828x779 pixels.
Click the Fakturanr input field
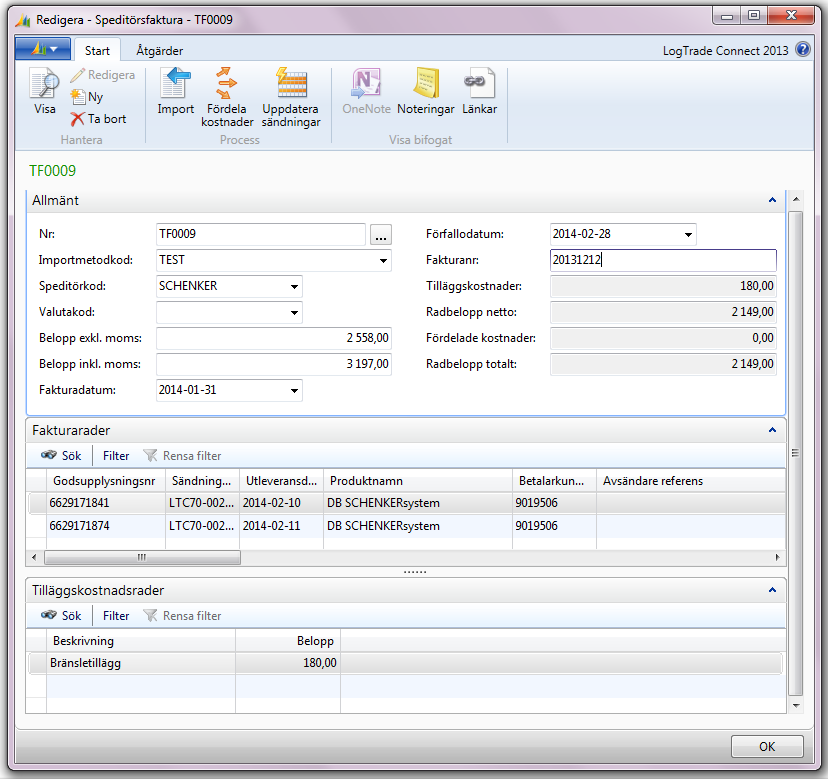click(x=663, y=260)
